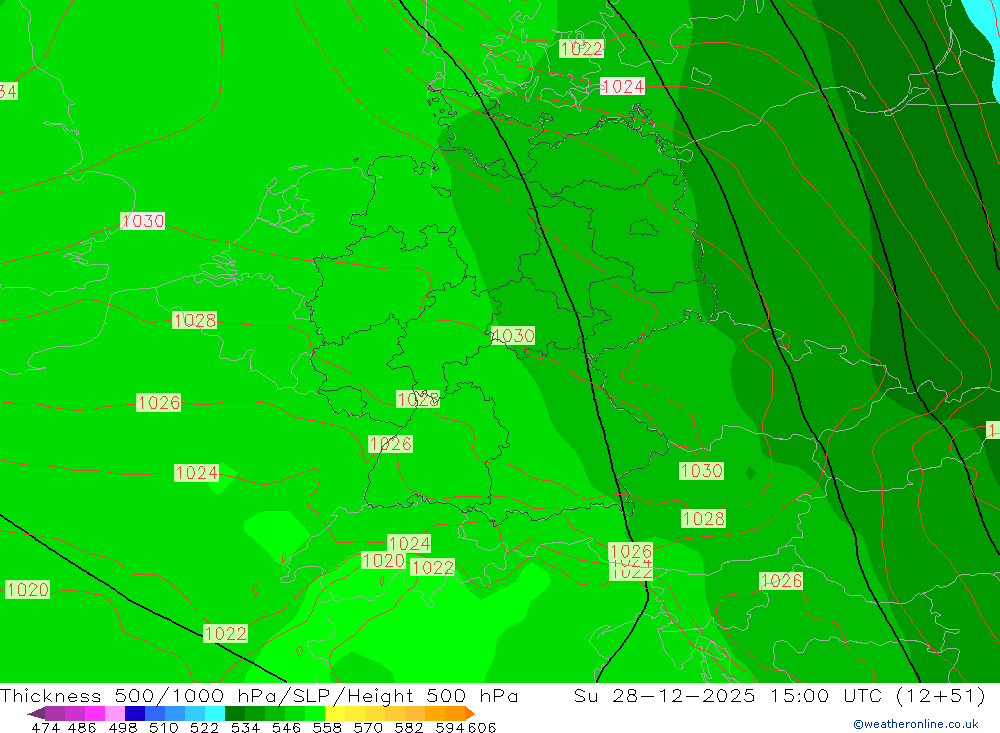Image resolution: width=1000 pixels, height=733 pixels.
Task: Click the cyan legend color swatch
Action: 214,713
